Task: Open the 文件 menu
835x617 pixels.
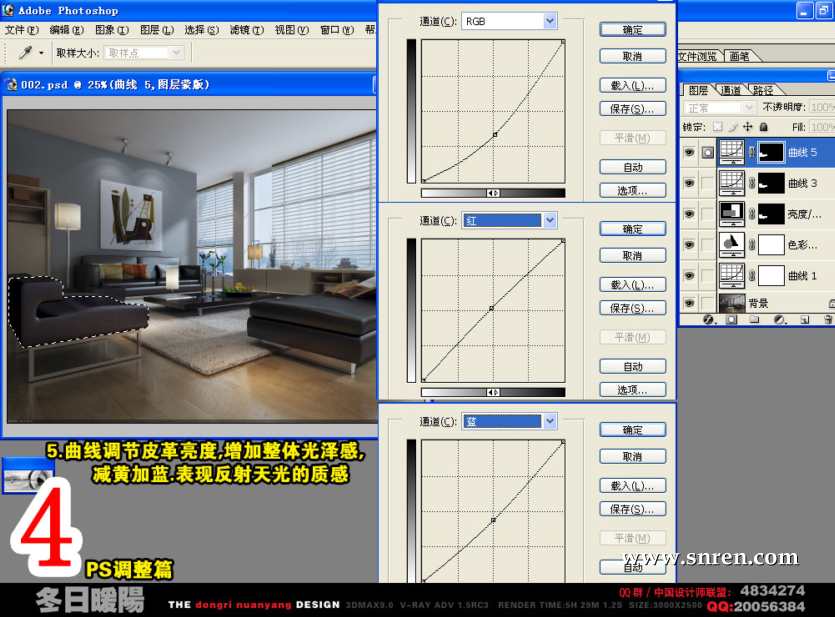Action: (22, 30)
